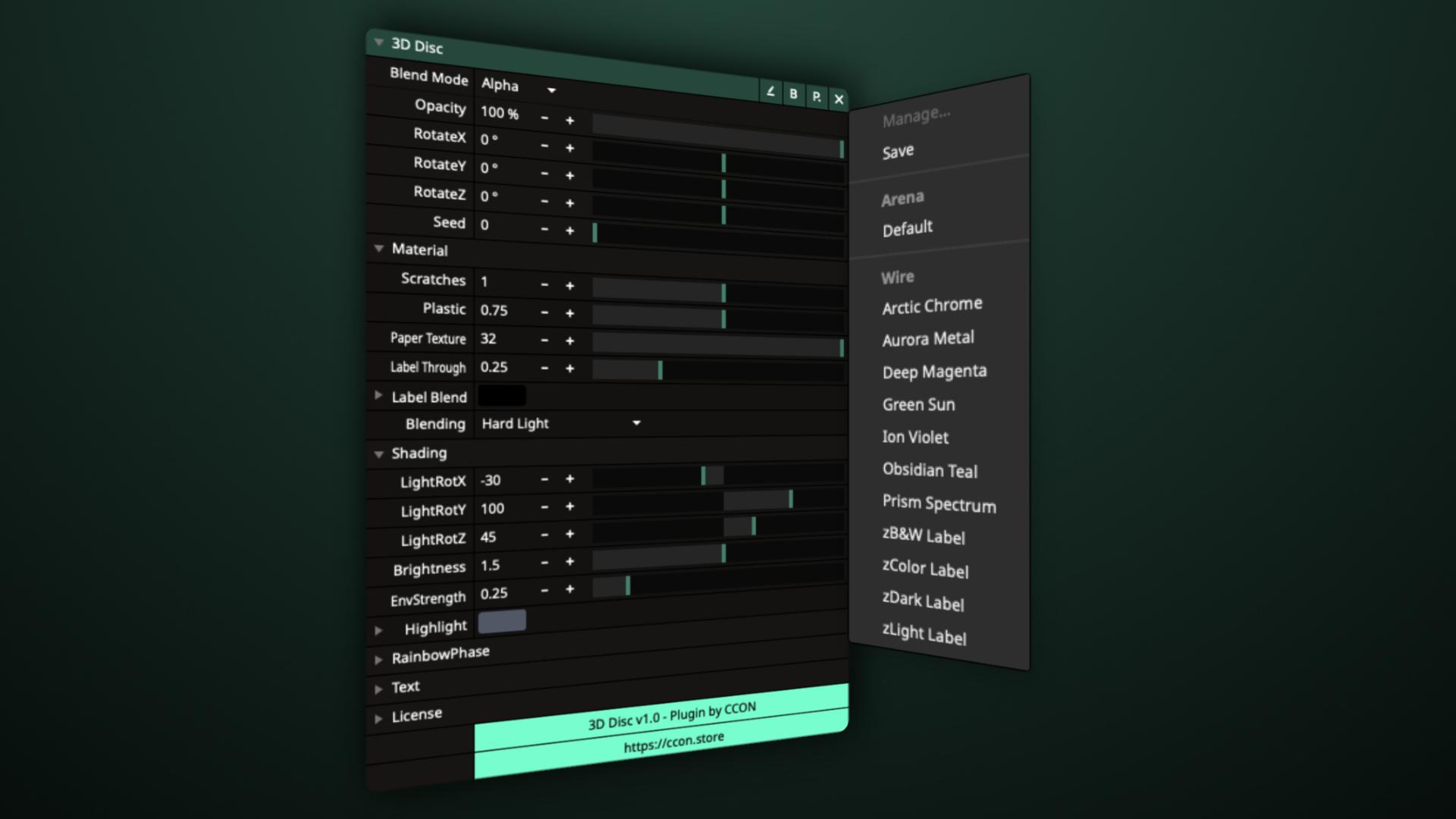Viewport: 1456px width, 819px height.
Task: Increase Seed with plus button
Action: [x=570, y=231]
